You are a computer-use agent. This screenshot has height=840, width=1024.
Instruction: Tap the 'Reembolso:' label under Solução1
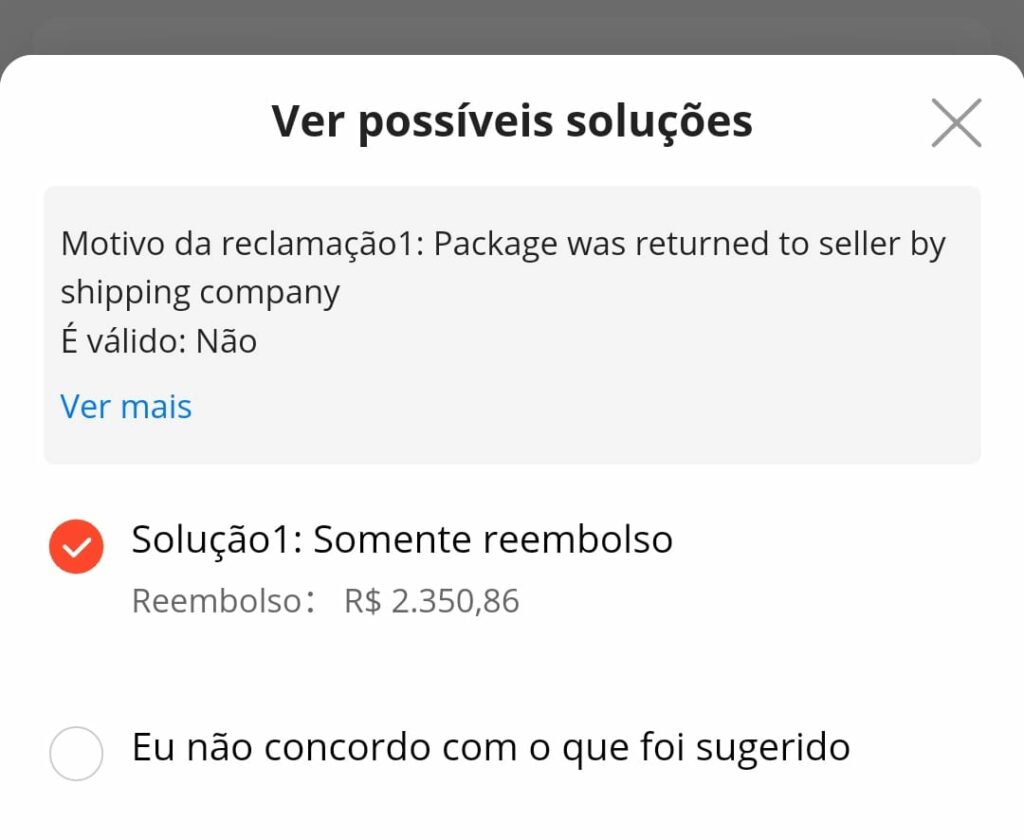[x=223, y=601]
